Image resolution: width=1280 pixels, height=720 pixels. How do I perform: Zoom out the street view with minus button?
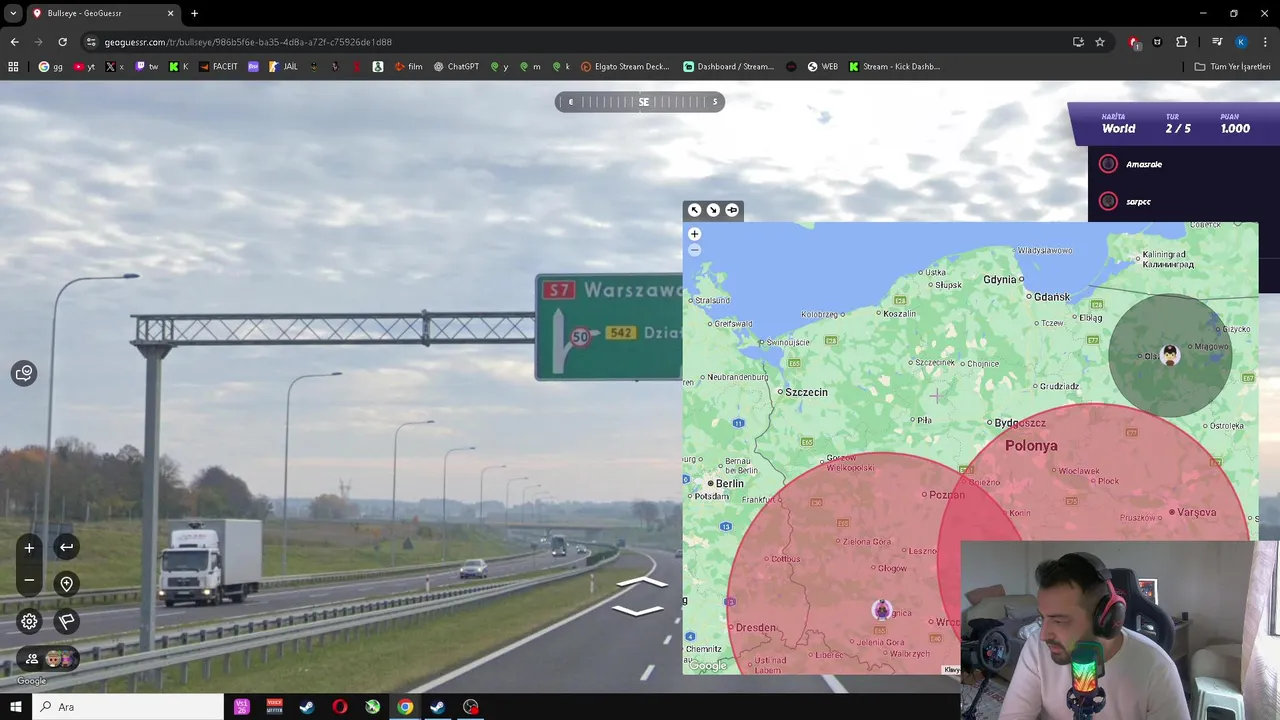pyautogui.click(x=29, y=580)
